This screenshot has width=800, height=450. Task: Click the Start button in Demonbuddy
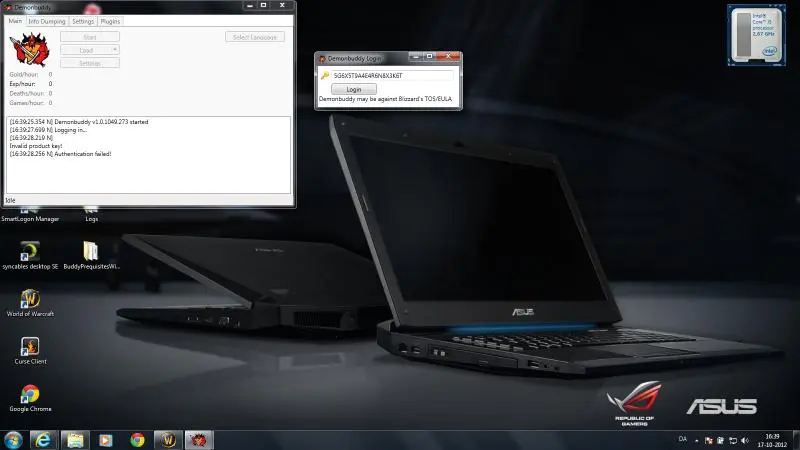pos(90,37)
